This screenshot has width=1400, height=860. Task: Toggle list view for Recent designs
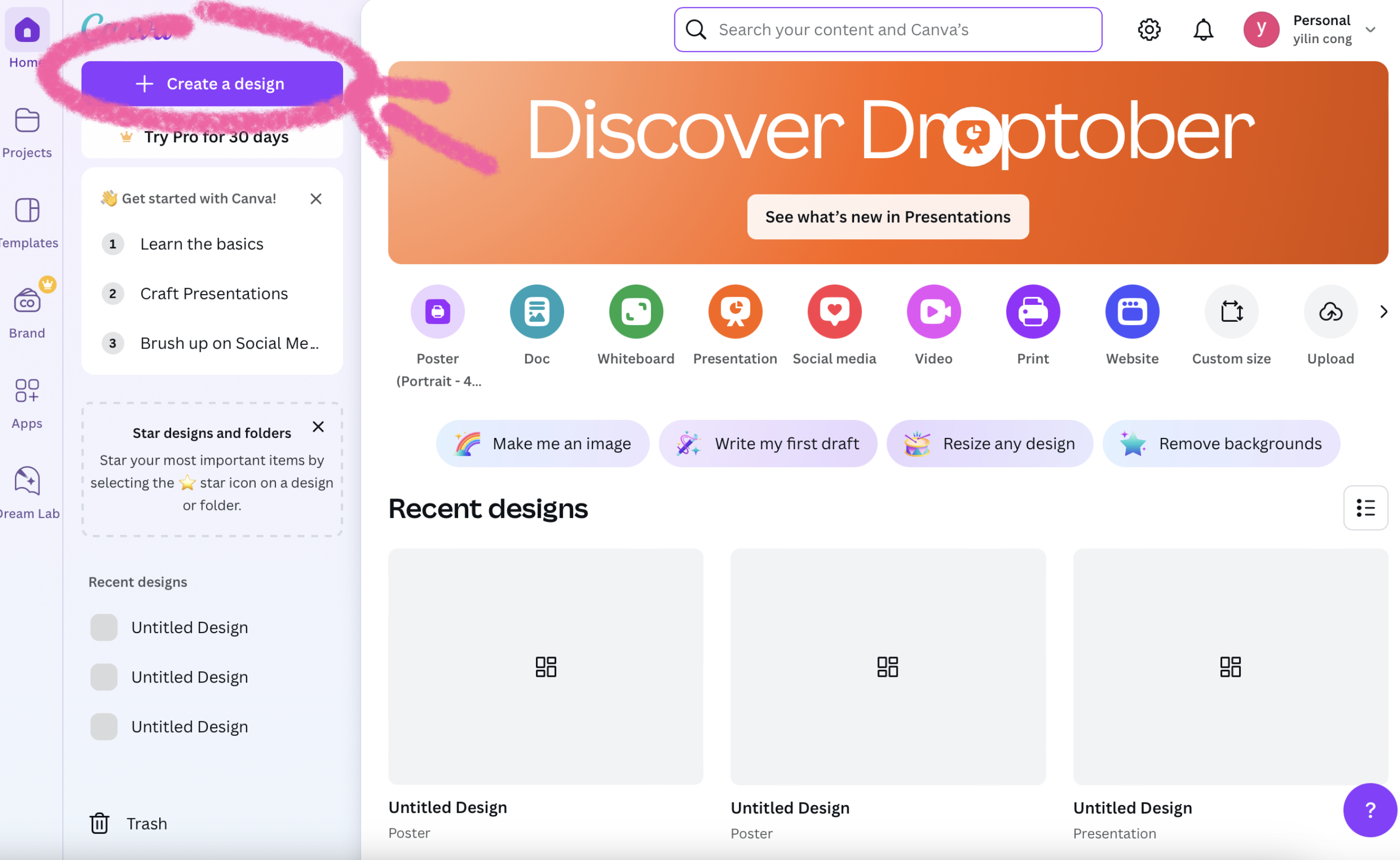coord(1365,507)
